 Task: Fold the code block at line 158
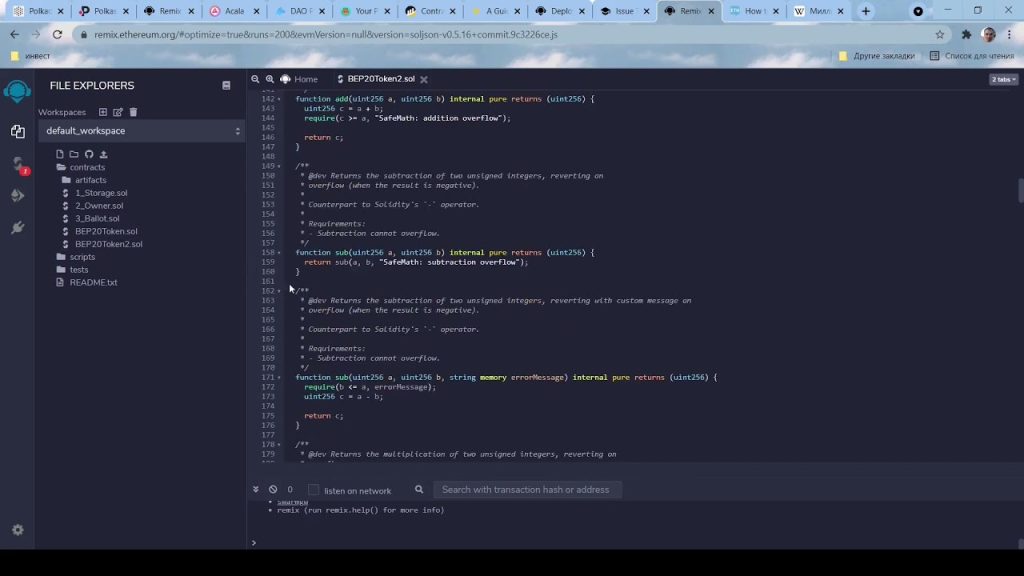[x=279, y=253]
